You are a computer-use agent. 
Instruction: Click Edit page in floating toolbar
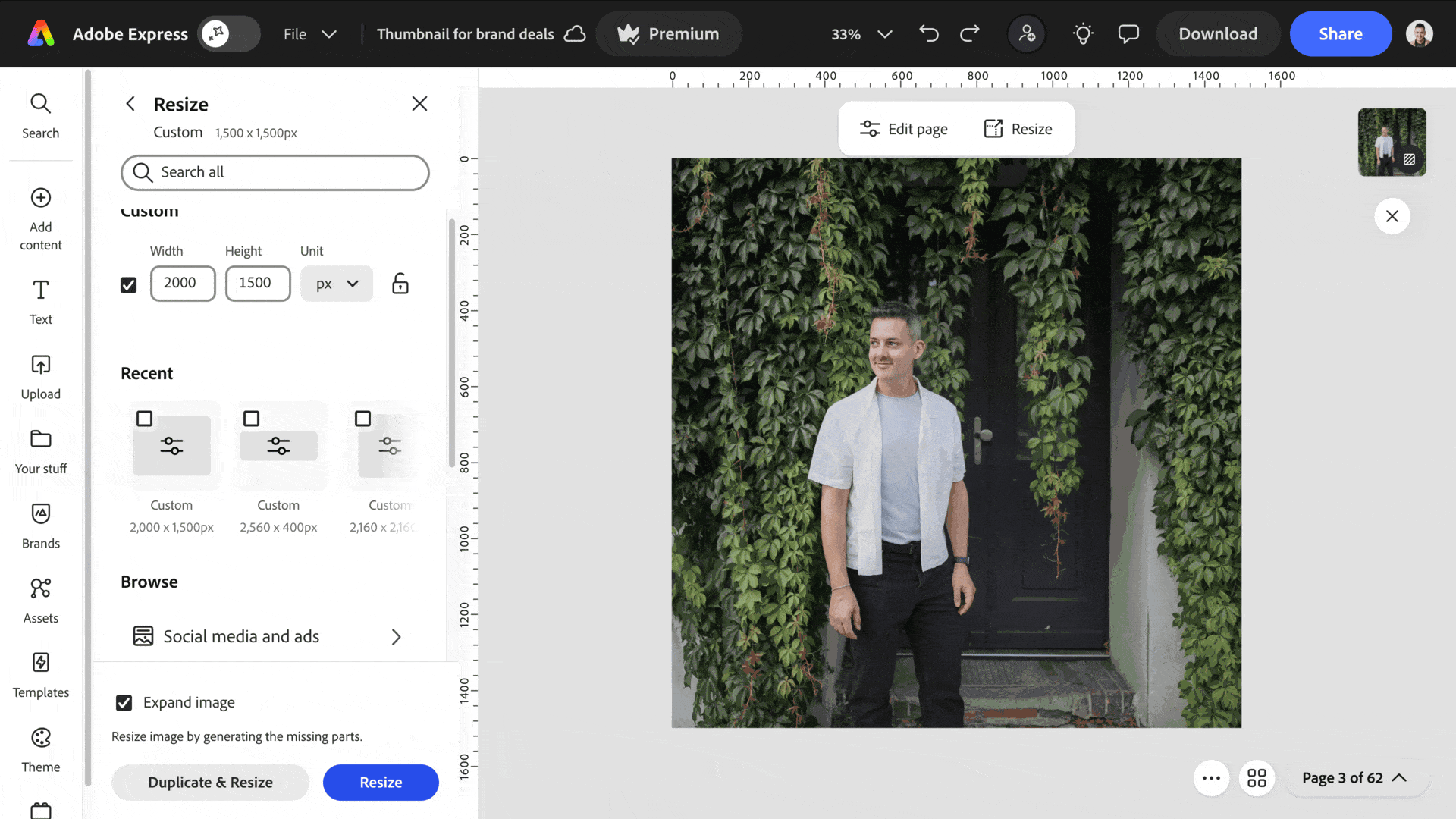tap(903, 129)
